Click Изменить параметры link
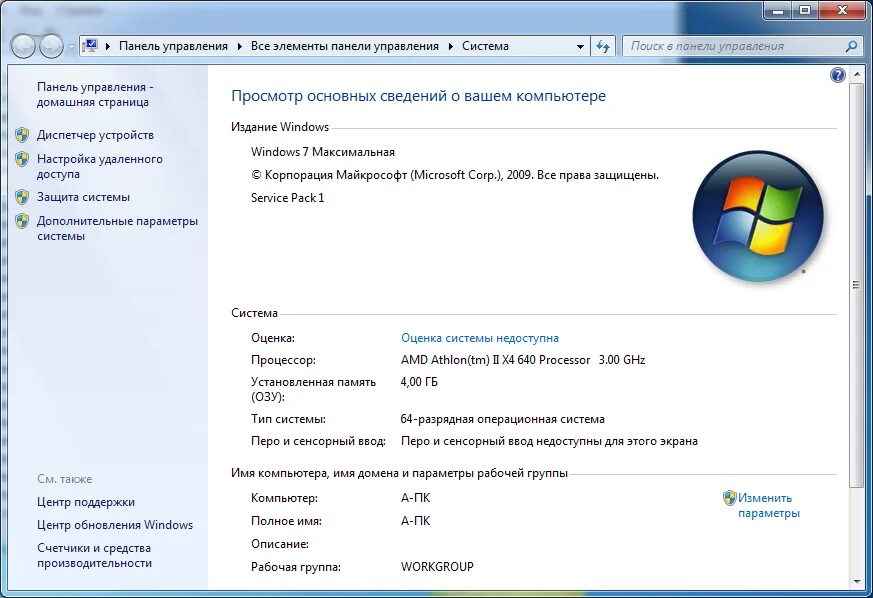Image resolution: width=873 pixels, height=598 pixels. (x=768, y=505)
